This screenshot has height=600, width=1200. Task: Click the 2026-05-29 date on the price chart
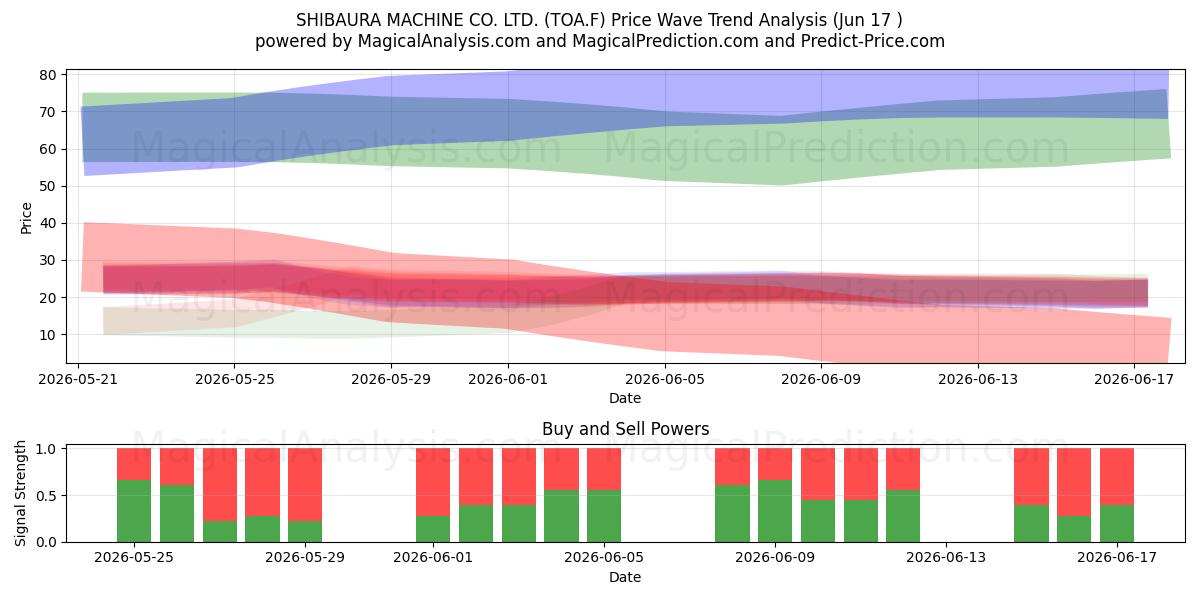pos(391,379)
